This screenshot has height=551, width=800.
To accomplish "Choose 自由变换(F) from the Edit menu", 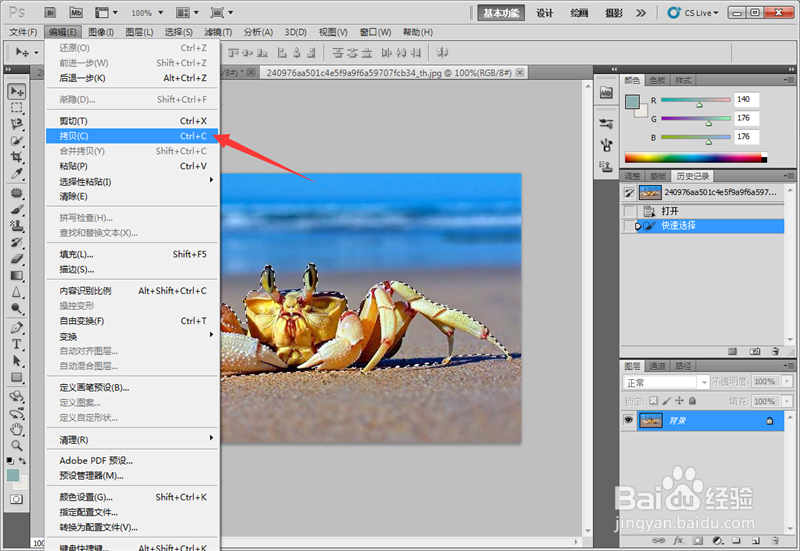I will 132,321.
